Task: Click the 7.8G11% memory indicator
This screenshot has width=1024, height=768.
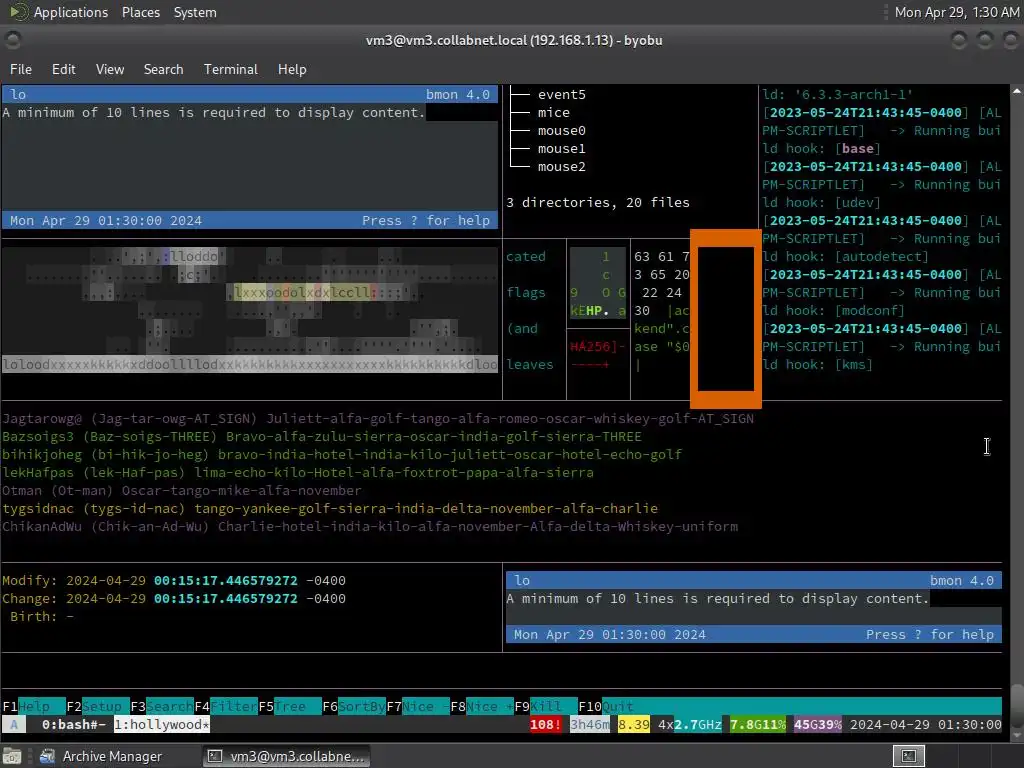Action: (x=758, y=724)
